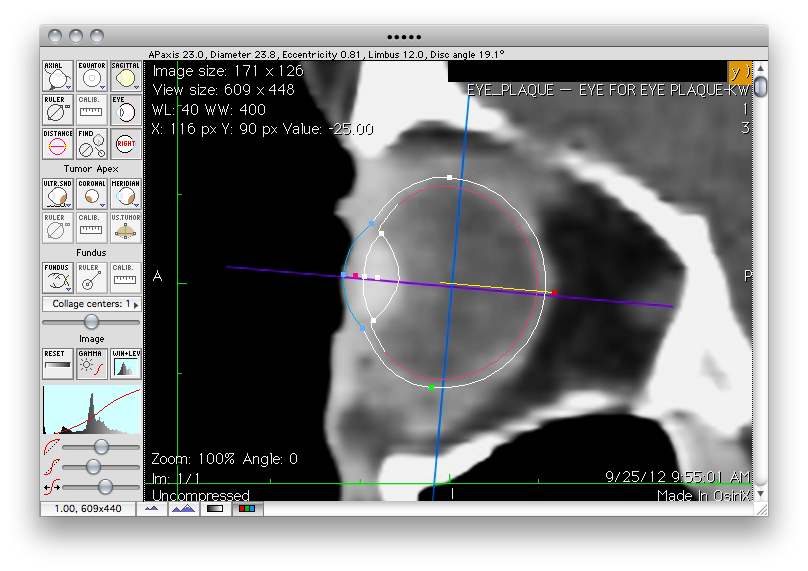Click the Gamma adjustment button
The image size is (808, 571).
[x=92, y=364]
